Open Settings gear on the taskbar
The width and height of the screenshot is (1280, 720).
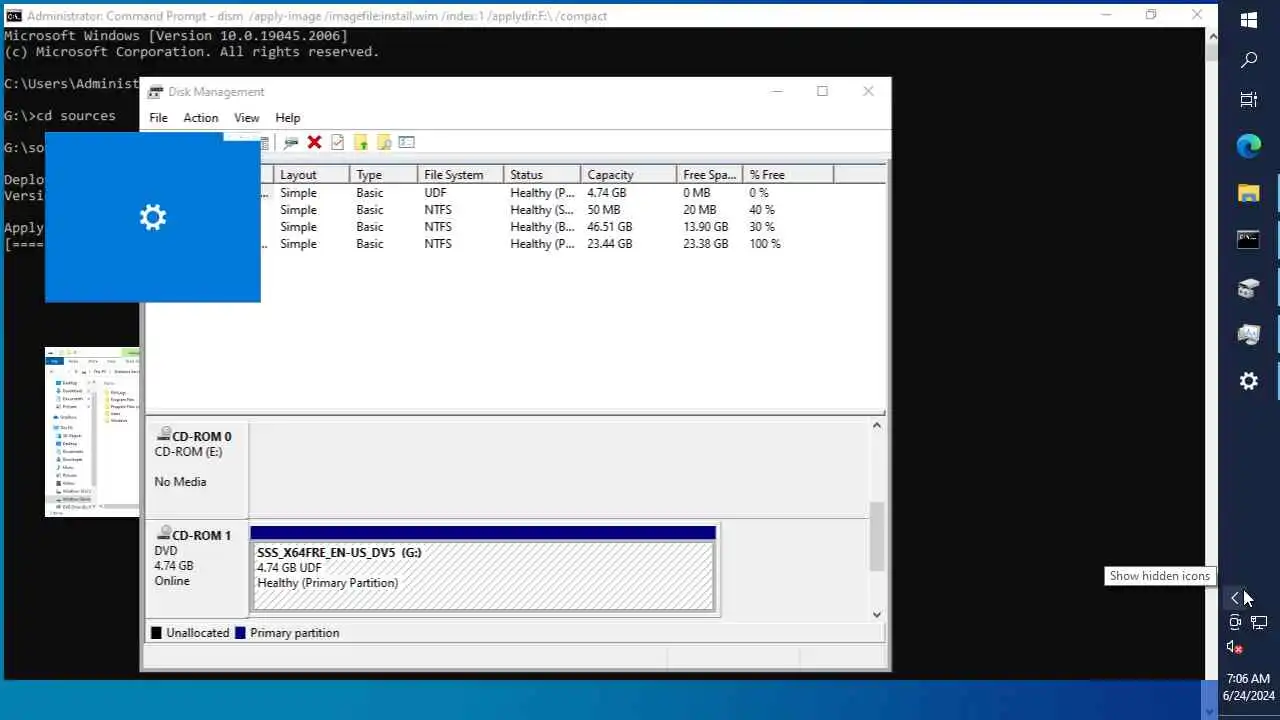[x=1249, y=381]
